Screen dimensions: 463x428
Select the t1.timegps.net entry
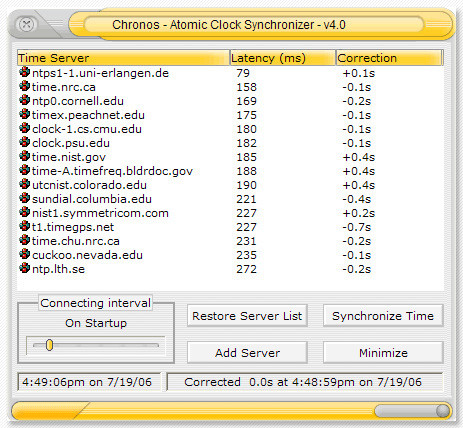[x=73, y=227]
